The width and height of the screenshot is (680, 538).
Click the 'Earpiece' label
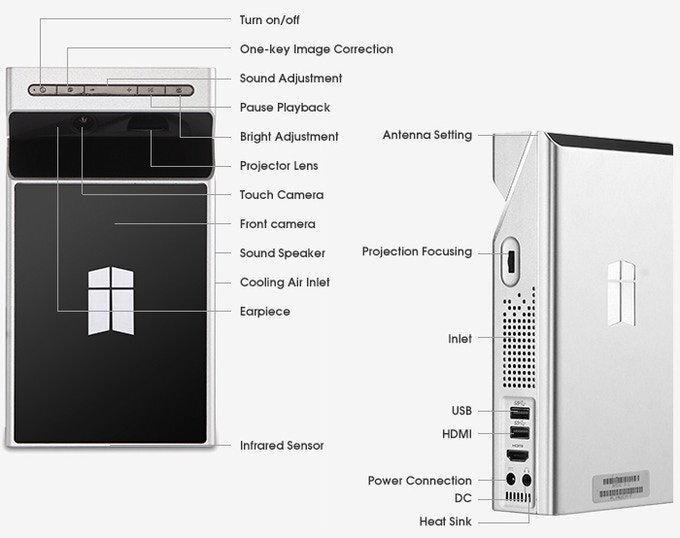[x=265, y=311]
